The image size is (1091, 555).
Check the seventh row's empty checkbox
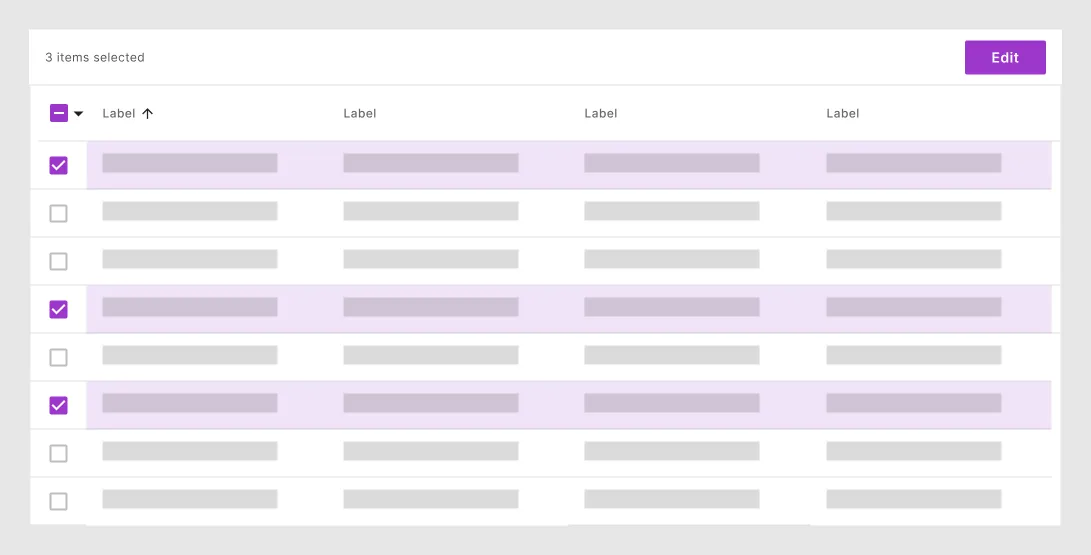click(x=58, y=453)
